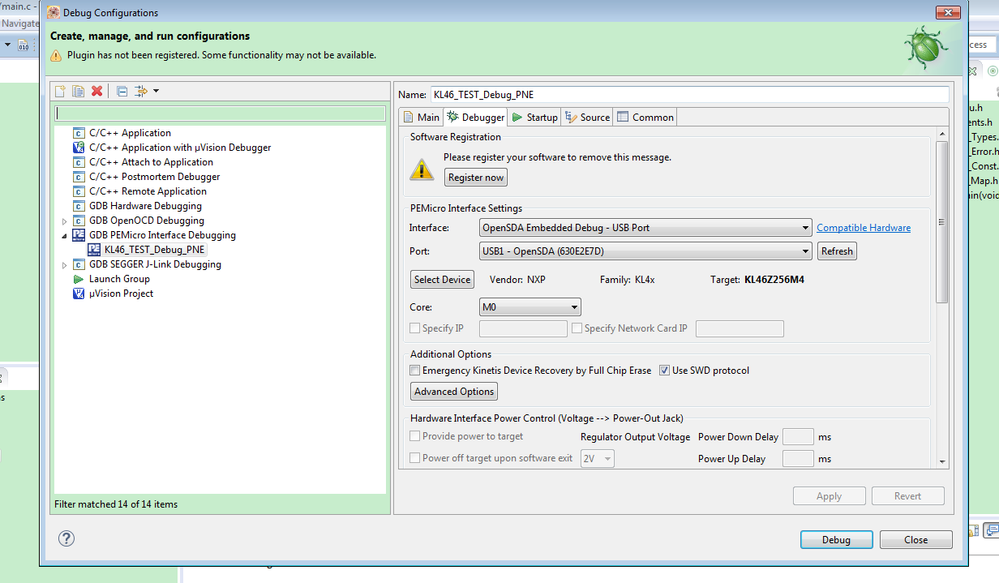Open the Regulator Output Voltage dropdown
Image resolution: width=999 pixels, height=583 pixels.
point(597,459)
